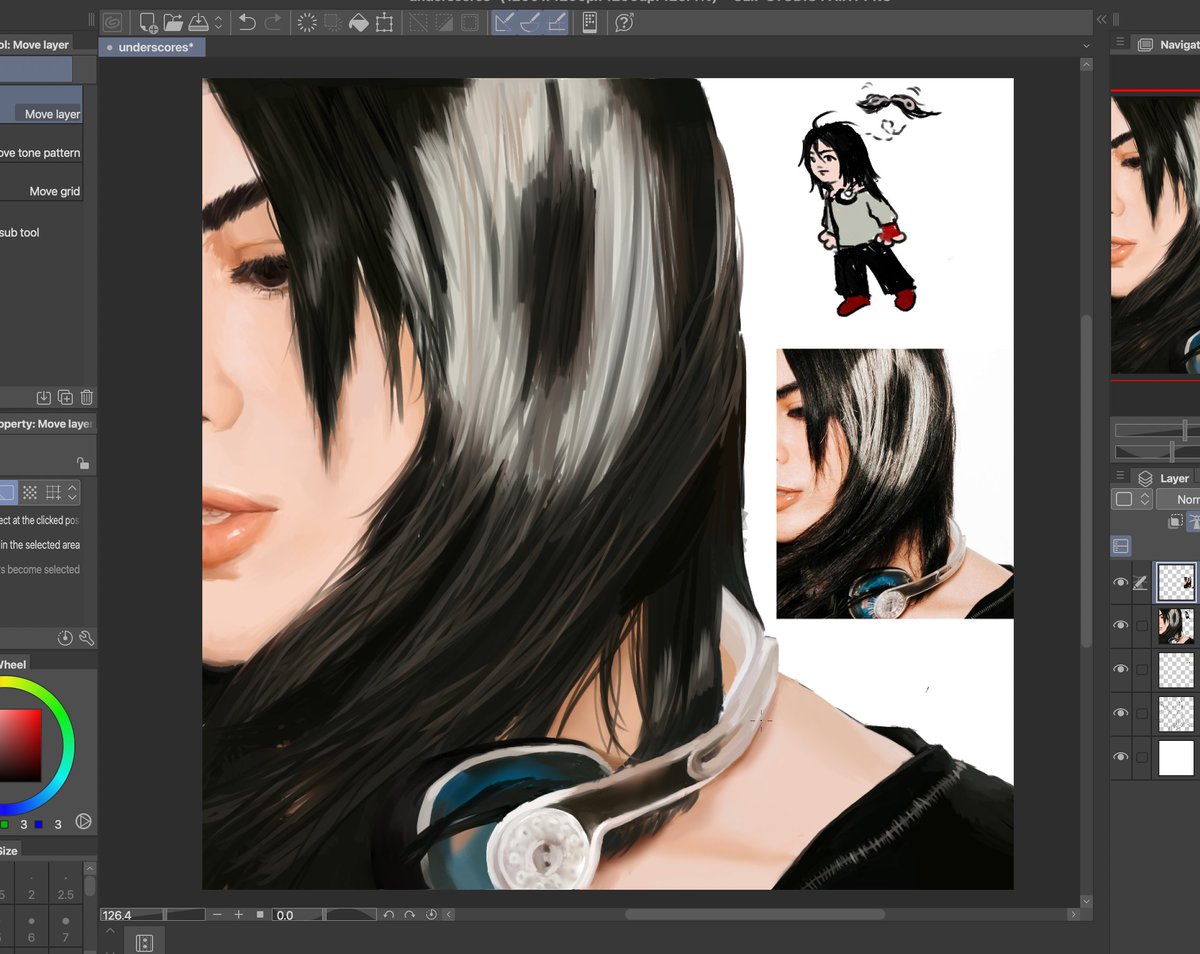Open smartphone companion mode icon
Image resolution: width=1200 pixels, height=954 pixels.
(x=590, y=22)
